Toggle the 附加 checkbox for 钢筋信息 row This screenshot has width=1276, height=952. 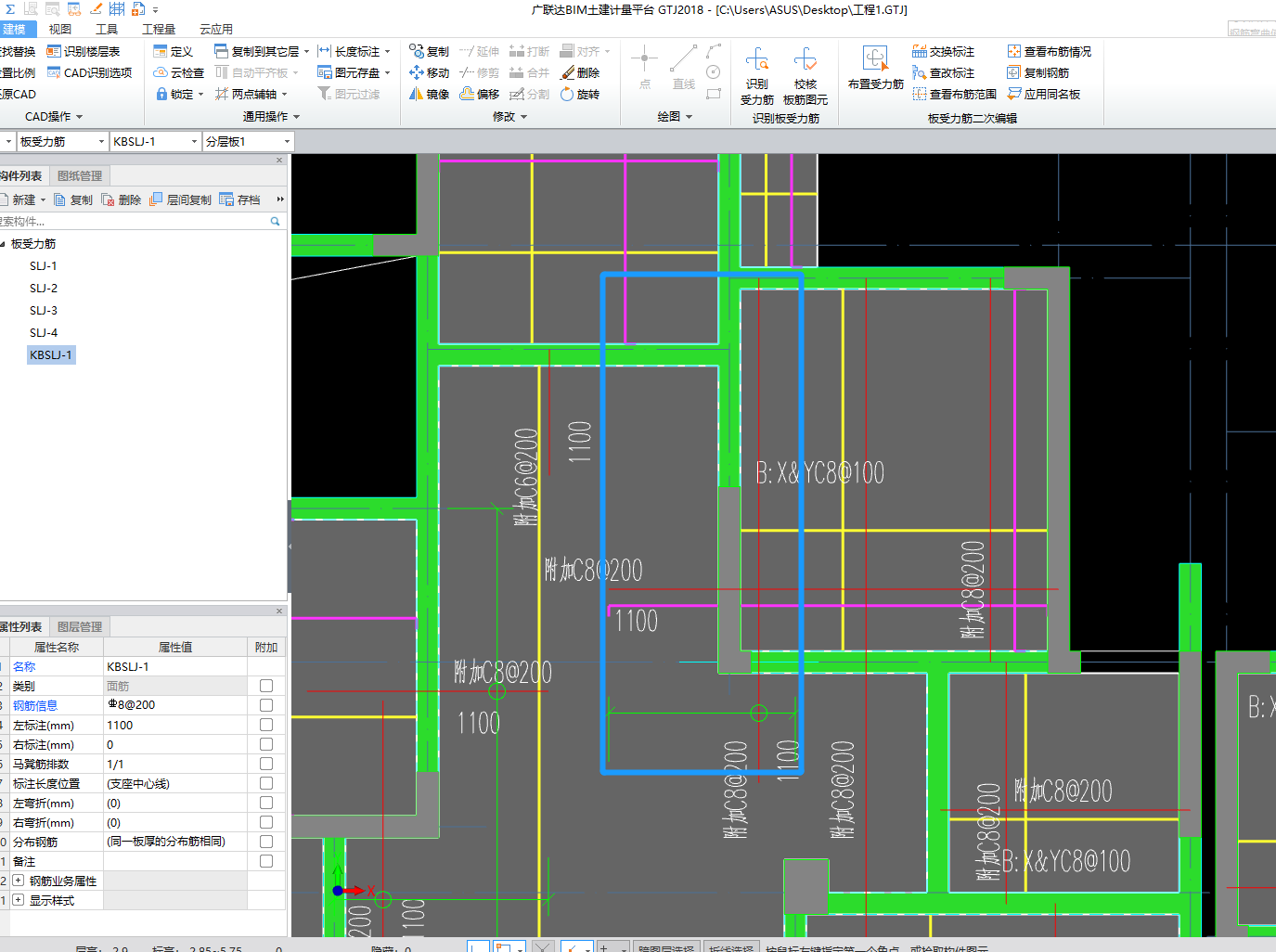(266, 705)
